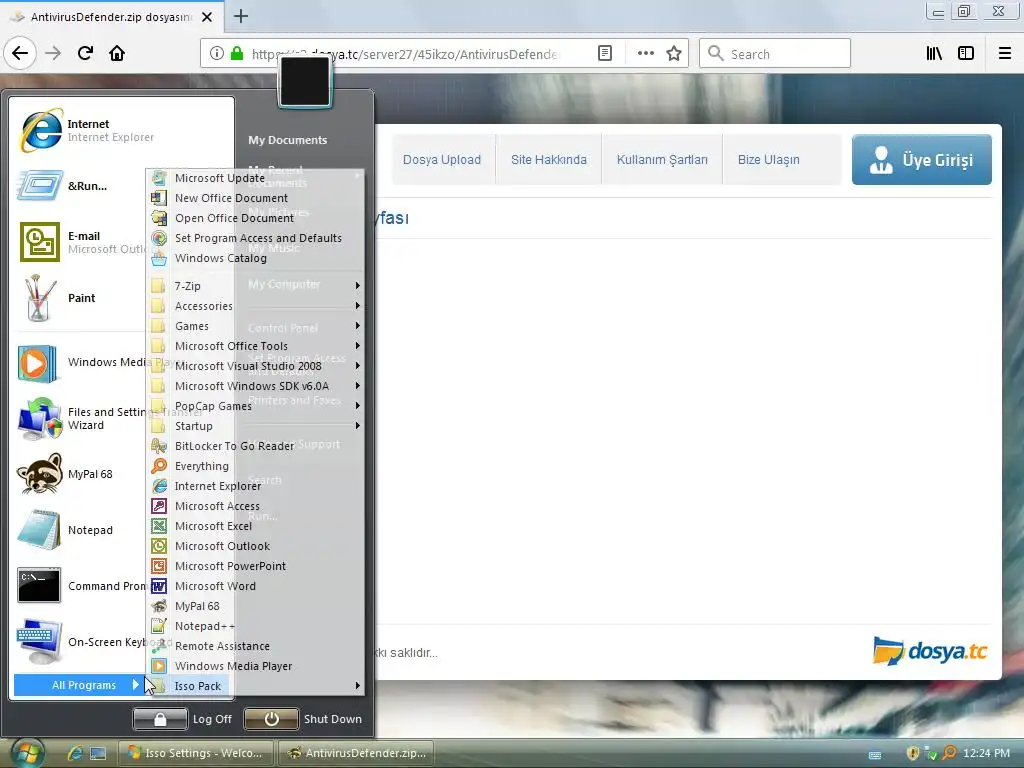Bookmark this page with star
The width and height of the screenshot is (1024, 768).
(x=674, y=54)
